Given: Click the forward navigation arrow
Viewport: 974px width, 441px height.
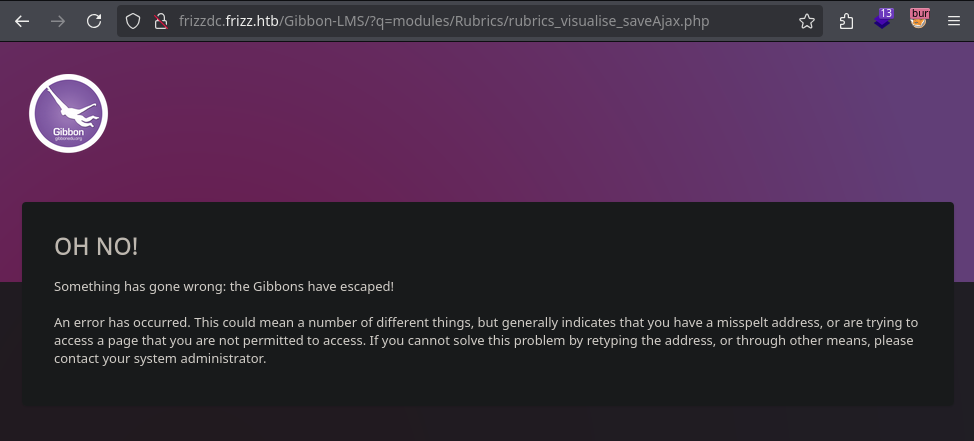Looking at the screenshot, I should (58, 21).
